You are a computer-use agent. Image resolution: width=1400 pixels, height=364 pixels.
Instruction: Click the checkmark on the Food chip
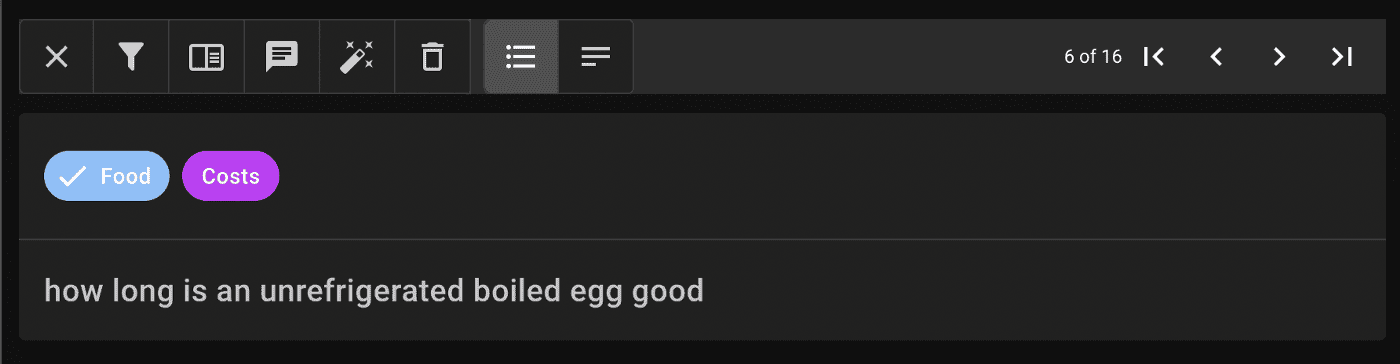click(72, 177)
